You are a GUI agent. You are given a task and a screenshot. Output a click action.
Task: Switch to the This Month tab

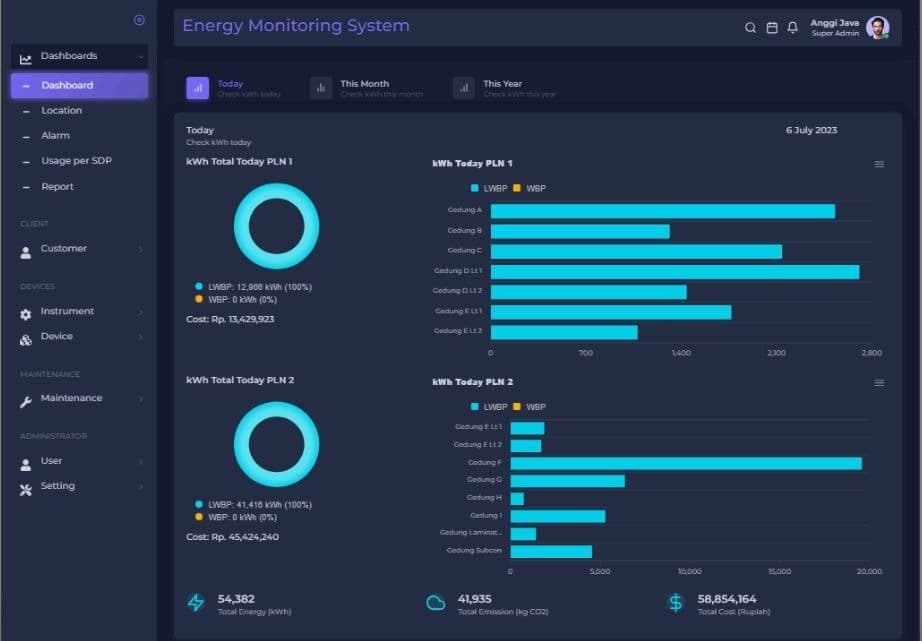tap(366, 88)
